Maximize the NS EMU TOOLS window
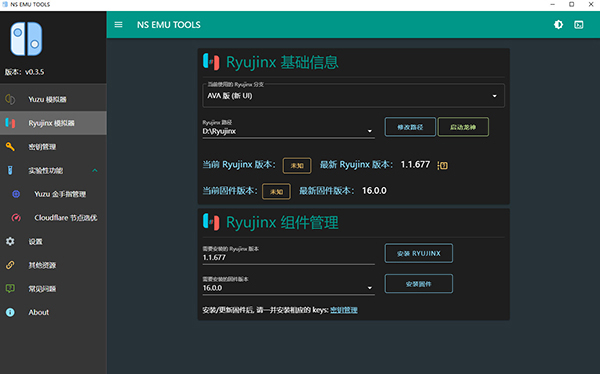Image resolution: width=600 pixels, height=374 pixels. click(x=571, y=5)
